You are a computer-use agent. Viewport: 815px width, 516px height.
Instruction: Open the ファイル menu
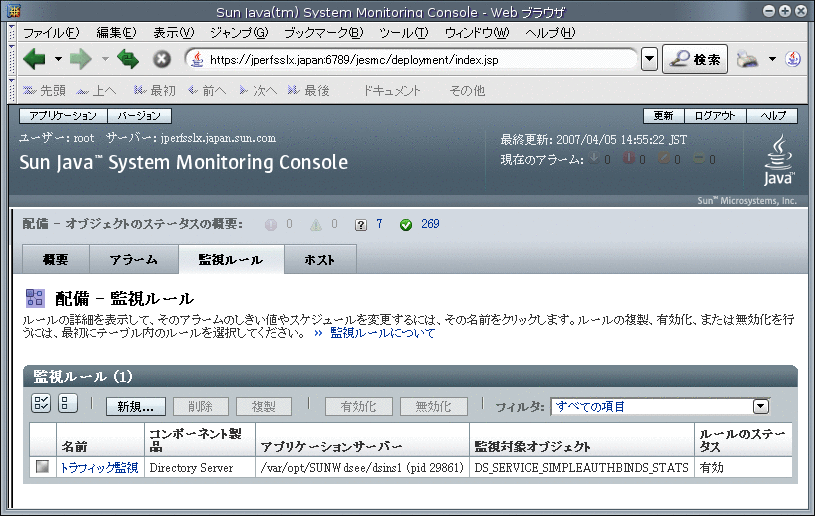click(x=51, y=33)
